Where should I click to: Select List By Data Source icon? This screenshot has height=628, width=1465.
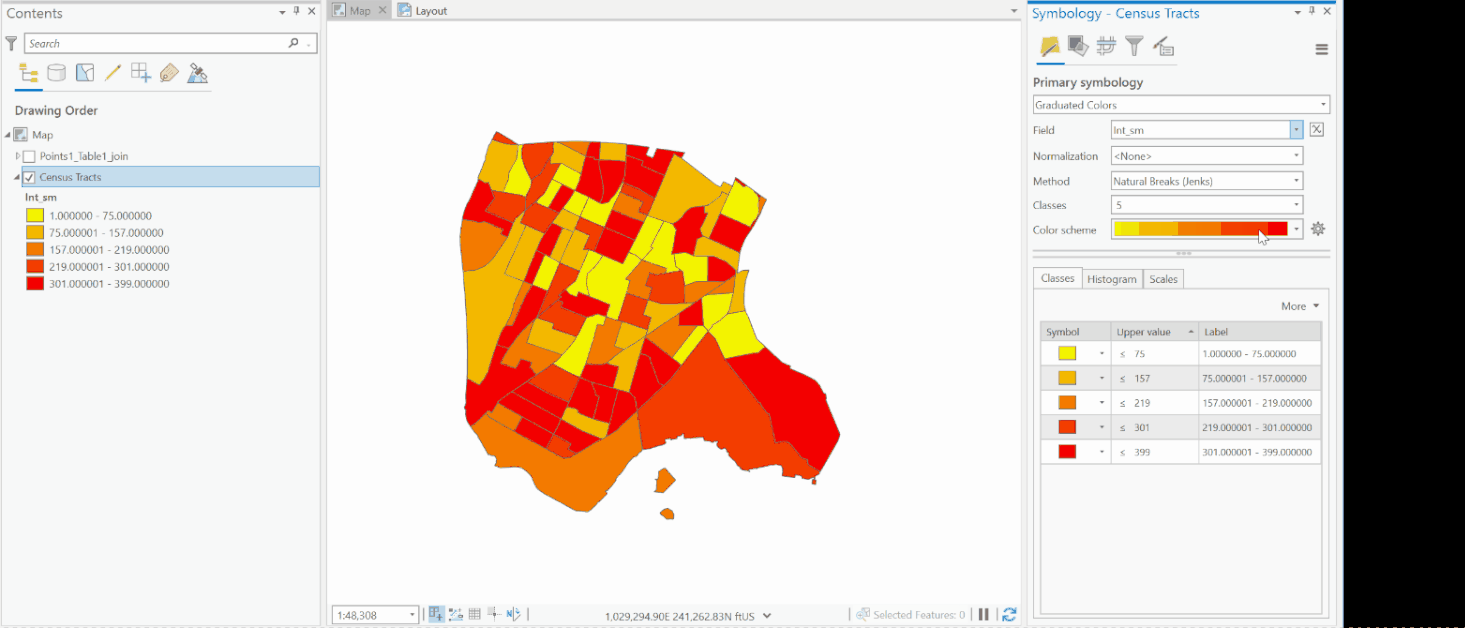point(57,73)
